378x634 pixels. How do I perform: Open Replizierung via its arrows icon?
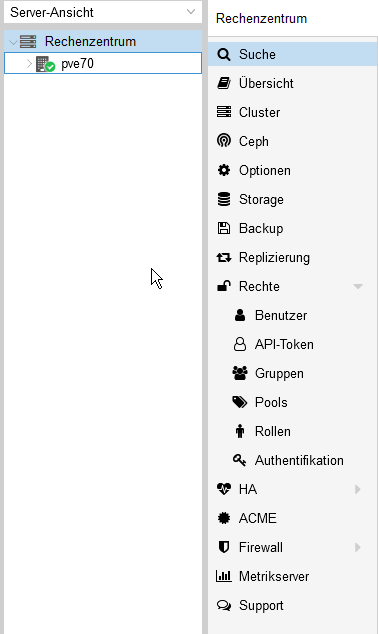(224, 257)
